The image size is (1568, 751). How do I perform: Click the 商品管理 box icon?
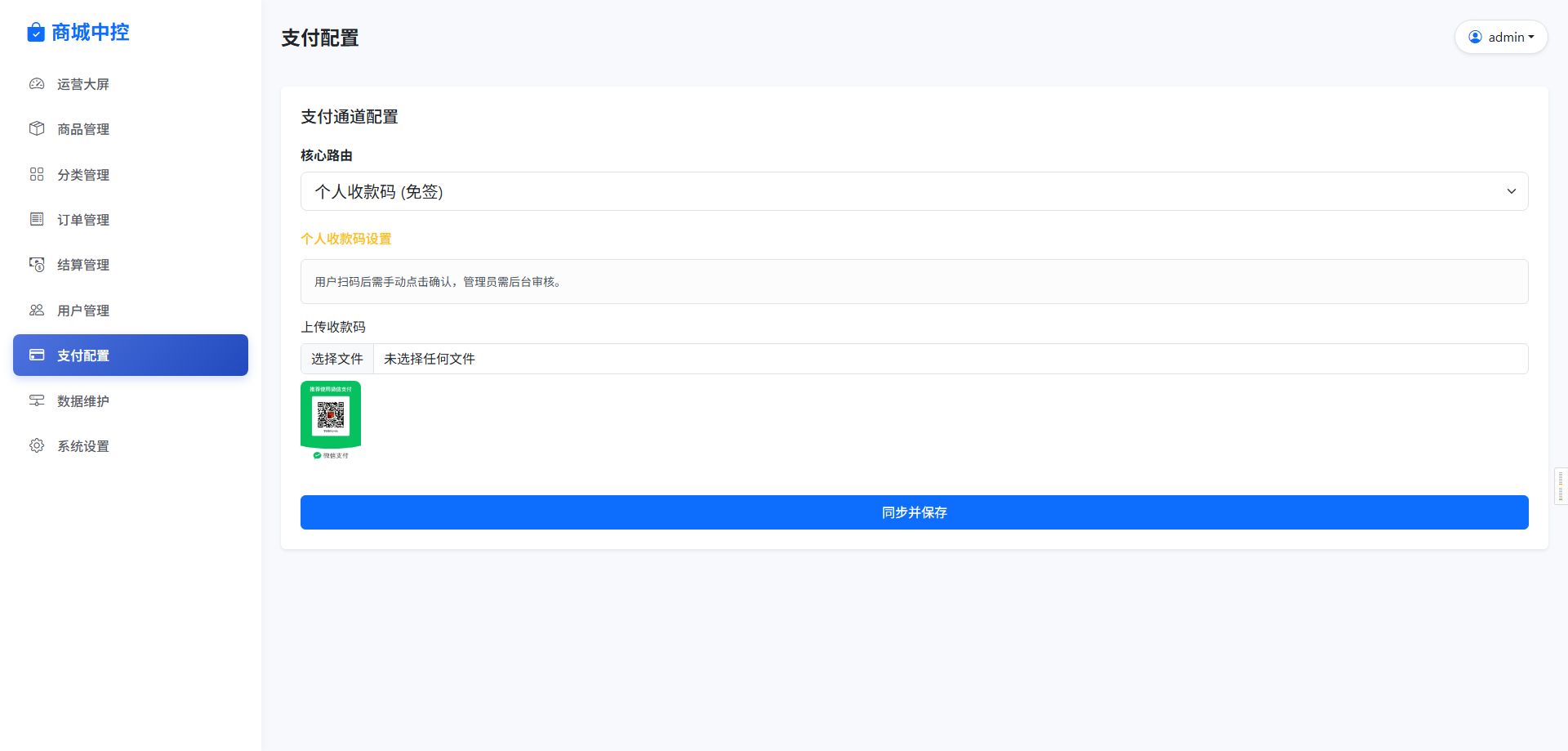[x=37, y=128]
